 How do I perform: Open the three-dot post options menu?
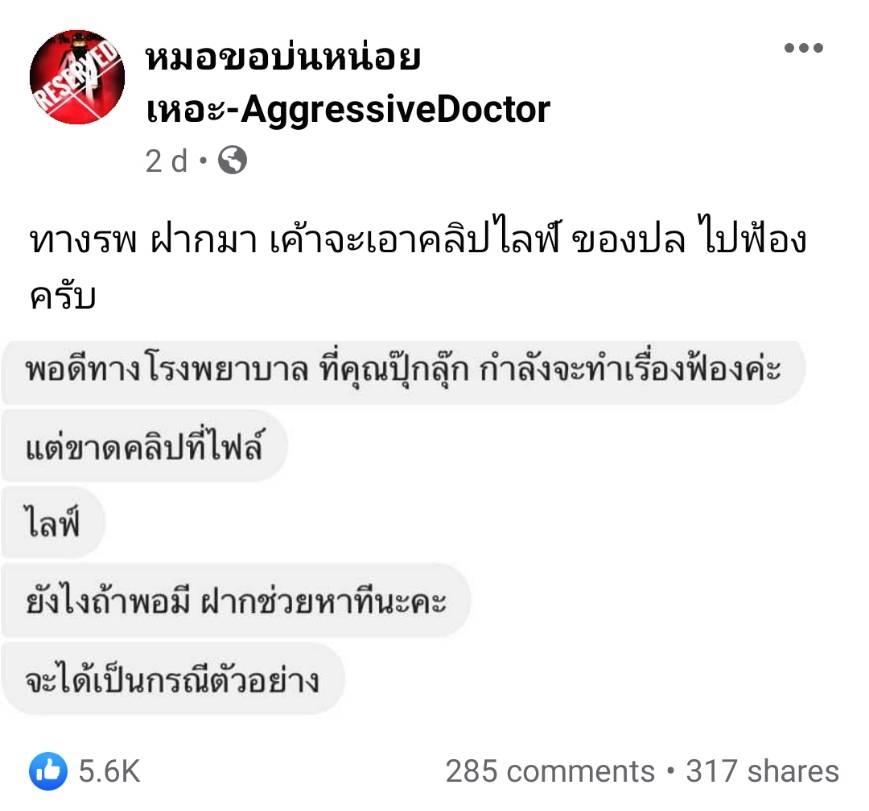[x=802, y=48]
